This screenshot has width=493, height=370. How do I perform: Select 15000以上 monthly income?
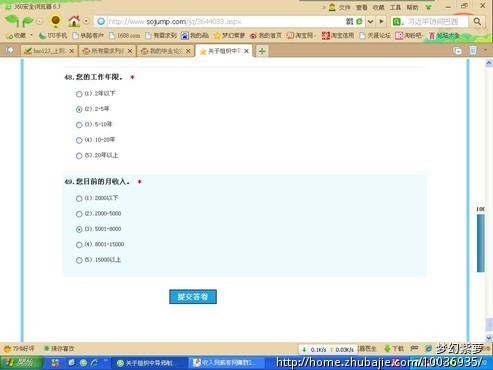coord(79,260)
